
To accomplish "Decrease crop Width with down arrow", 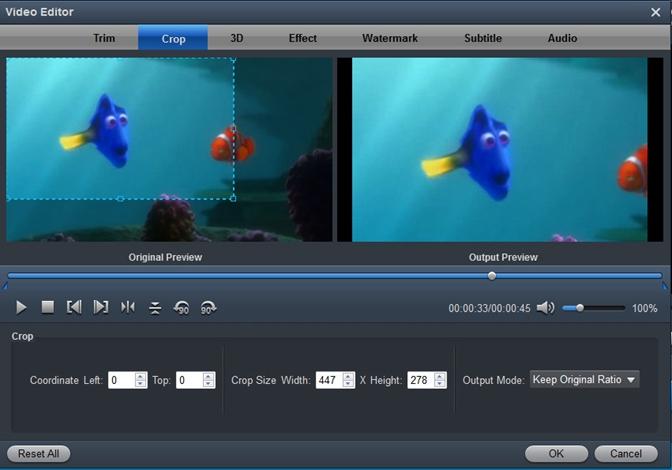I will 348,384.
